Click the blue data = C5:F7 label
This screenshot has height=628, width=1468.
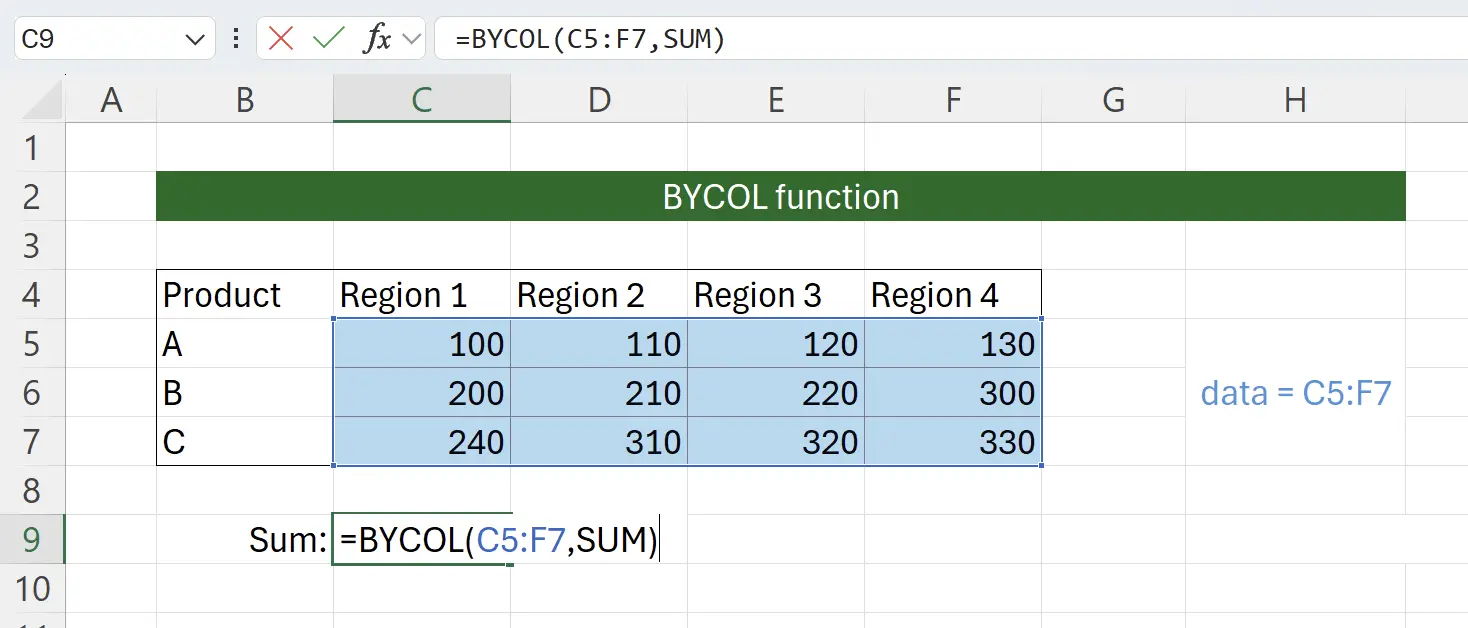[x=1295, y=393]
